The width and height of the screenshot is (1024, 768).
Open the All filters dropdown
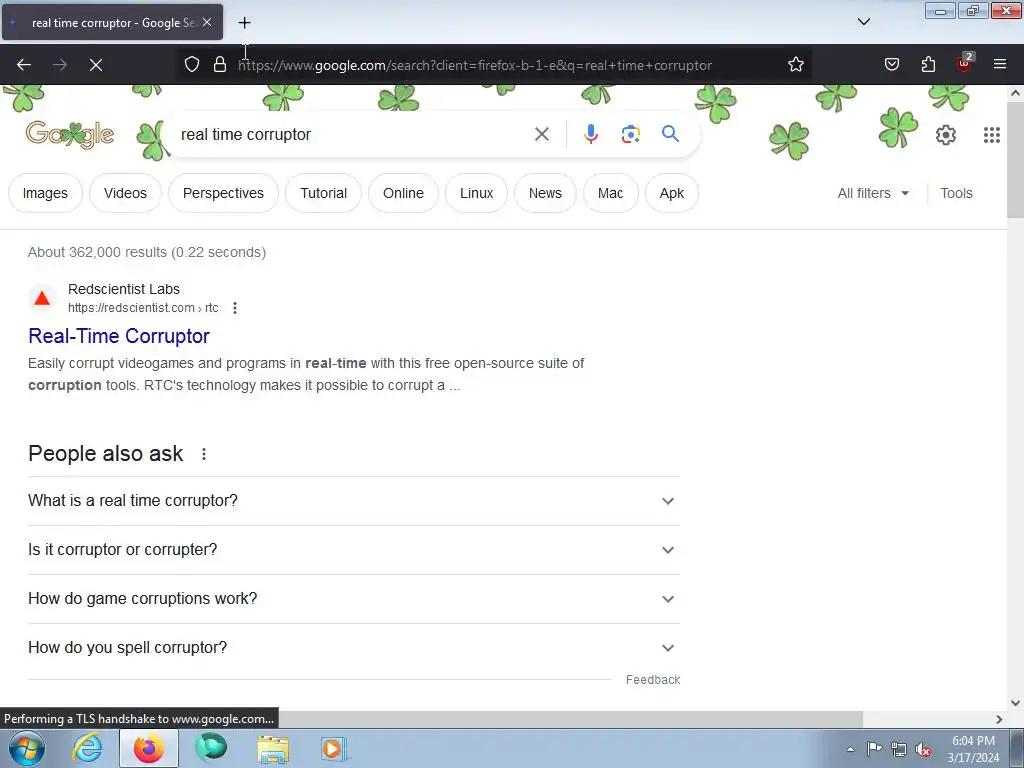[873, 193]
